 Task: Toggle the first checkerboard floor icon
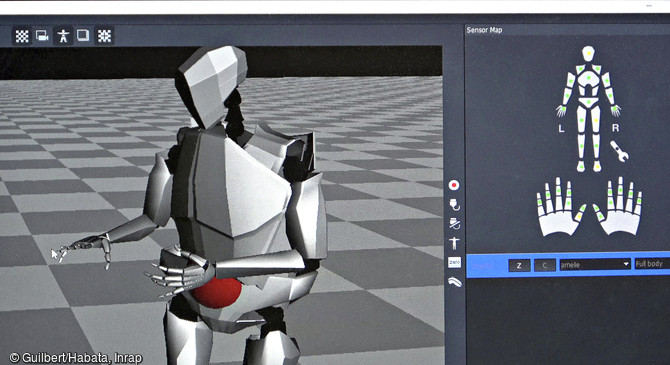(22, 36)
